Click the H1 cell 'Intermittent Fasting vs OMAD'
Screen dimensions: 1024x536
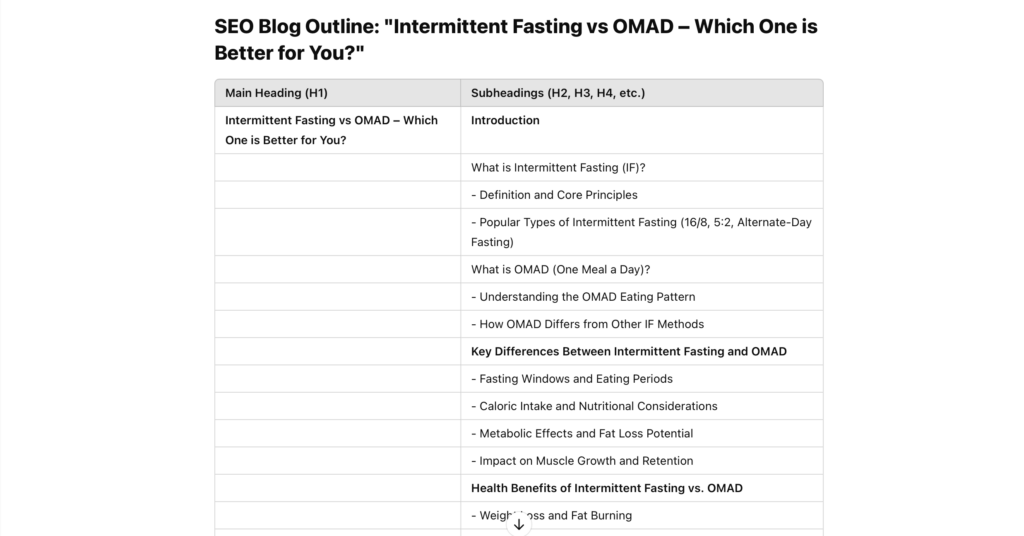338,130
